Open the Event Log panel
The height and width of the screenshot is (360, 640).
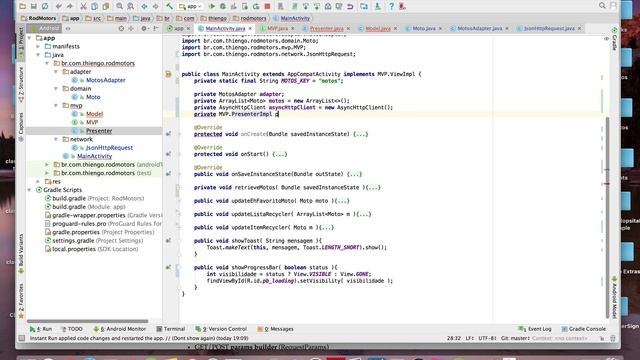coord(535,329)
